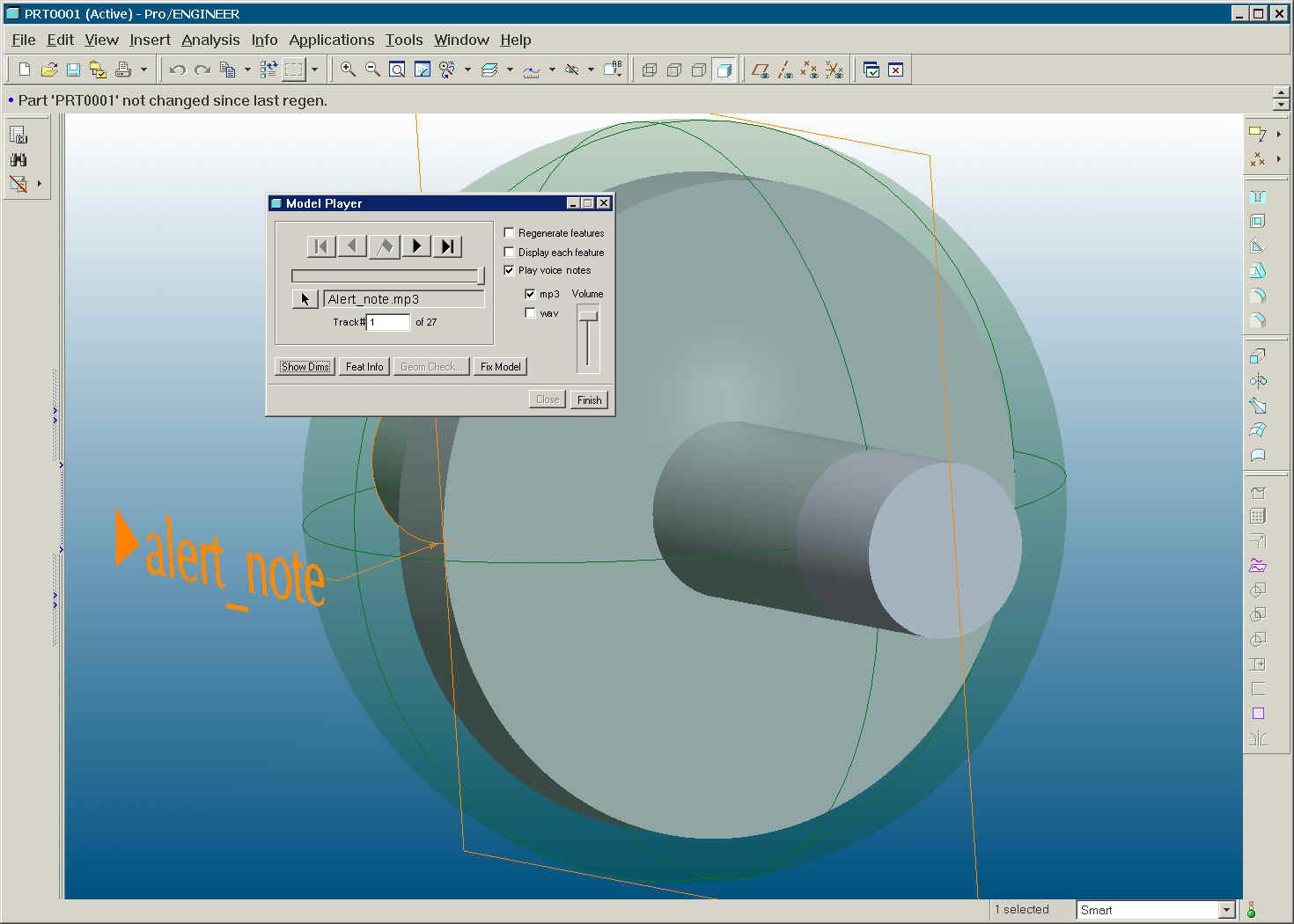Click the print toolbar icon
Viewport: 1294px width, 924px height.
click(x=123, y=70)
